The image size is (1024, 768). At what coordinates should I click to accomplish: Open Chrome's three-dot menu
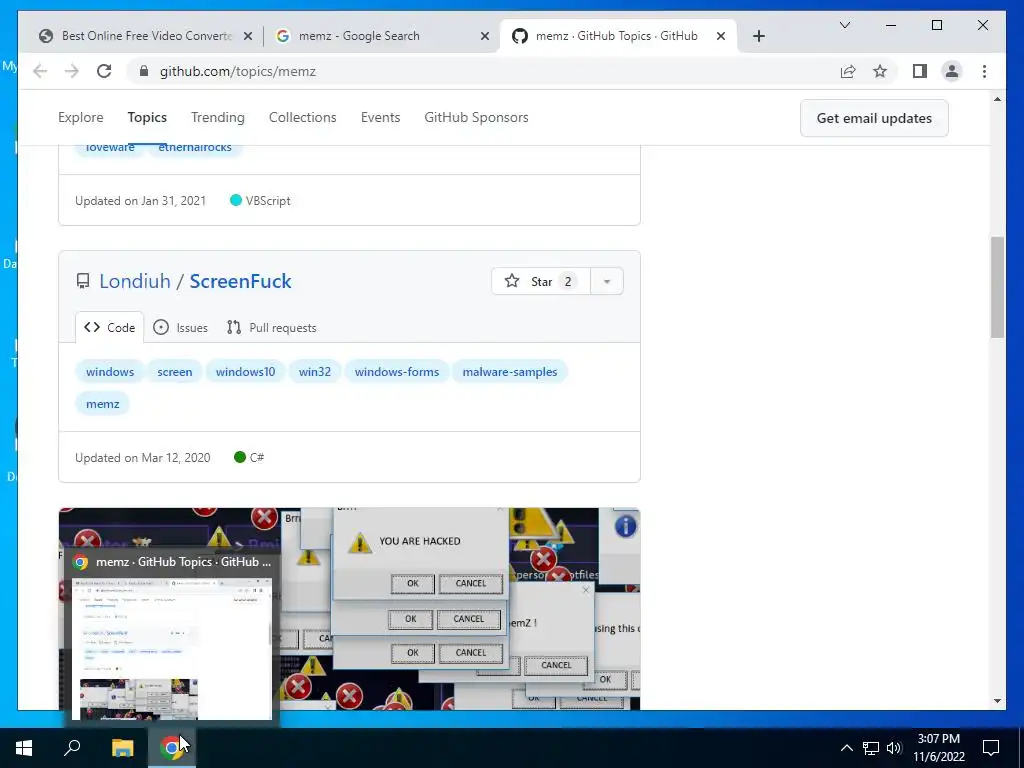tap(984, 71)
